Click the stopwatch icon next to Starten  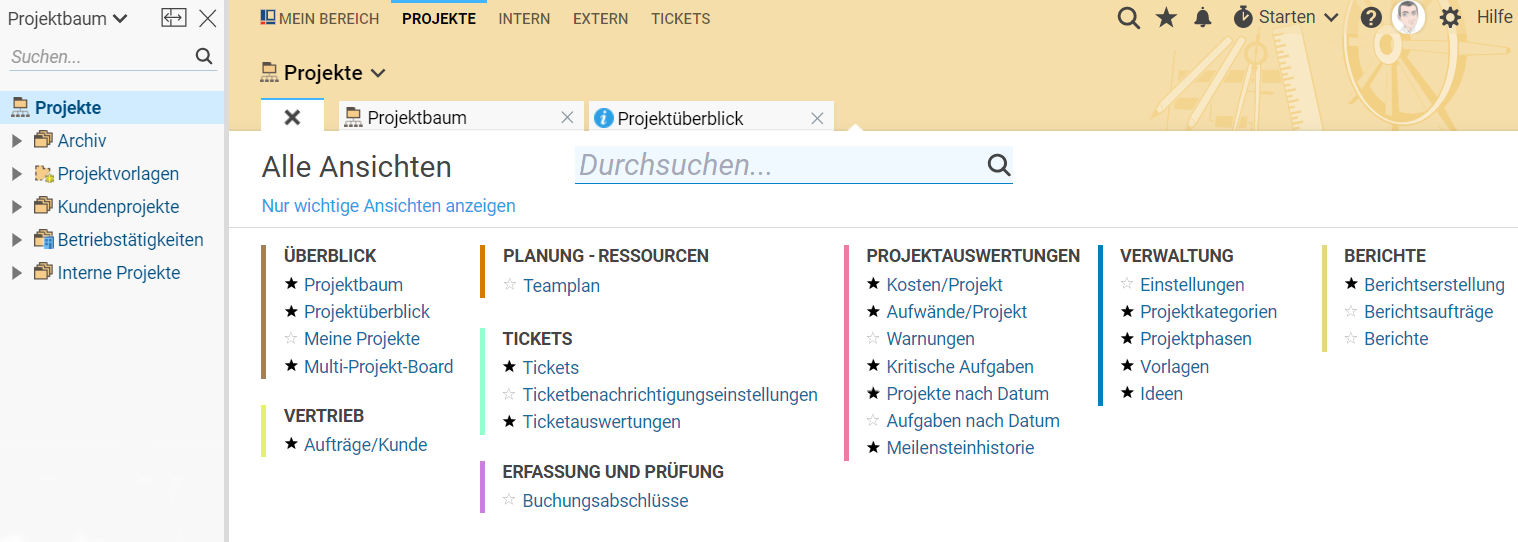1243,18
